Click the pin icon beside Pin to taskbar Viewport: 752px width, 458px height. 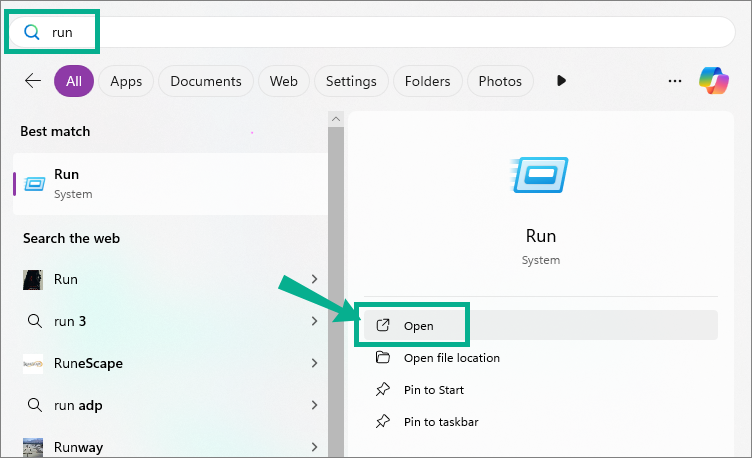pos(383,422)
